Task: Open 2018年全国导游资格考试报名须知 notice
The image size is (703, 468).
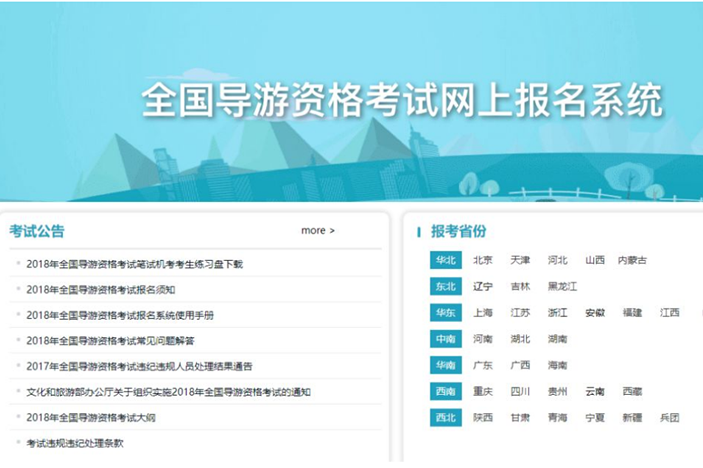Action: (101, 290)
